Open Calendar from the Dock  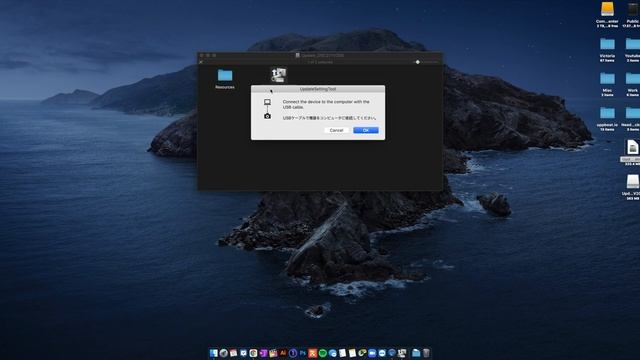(x=233, y=353)
